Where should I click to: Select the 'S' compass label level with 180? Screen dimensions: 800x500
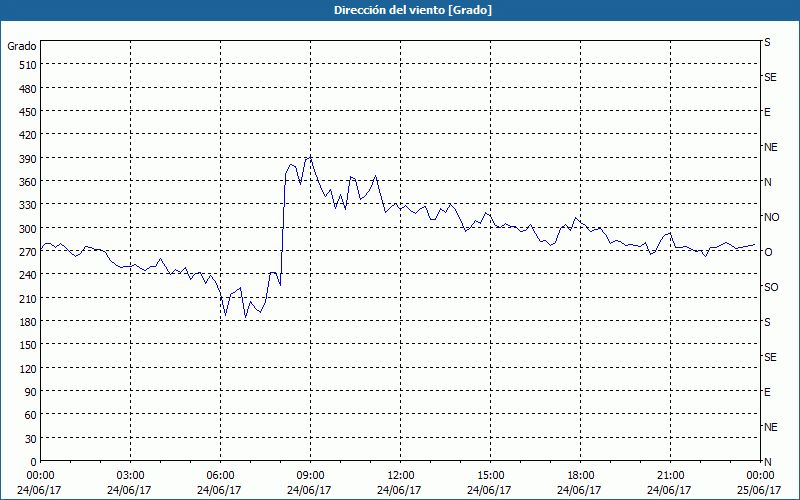tap(767, 322)
